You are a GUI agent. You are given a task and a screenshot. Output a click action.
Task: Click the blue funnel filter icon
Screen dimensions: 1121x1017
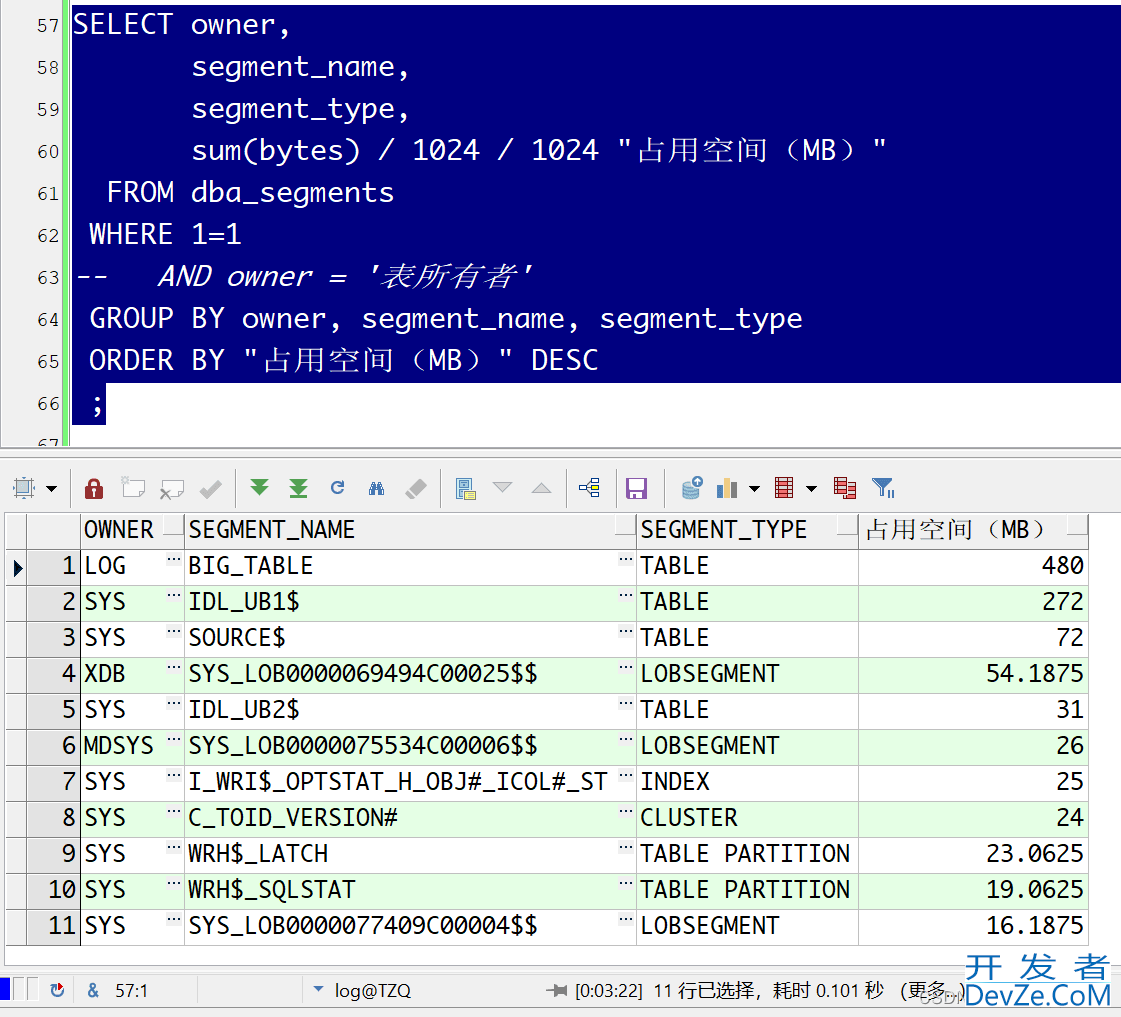click(x=884, y=488)
